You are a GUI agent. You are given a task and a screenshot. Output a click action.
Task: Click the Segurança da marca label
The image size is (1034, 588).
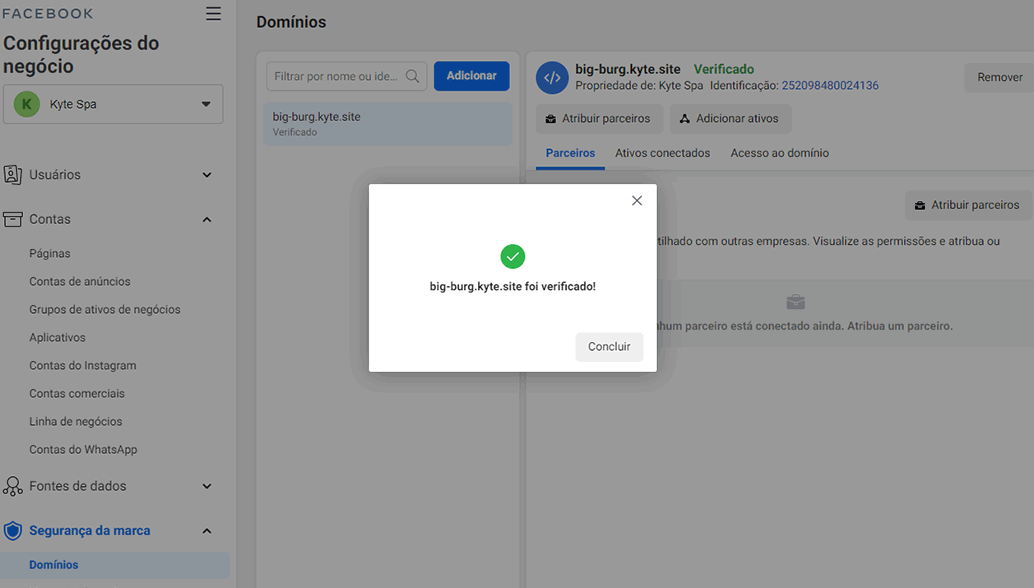[x=90, y=531]
